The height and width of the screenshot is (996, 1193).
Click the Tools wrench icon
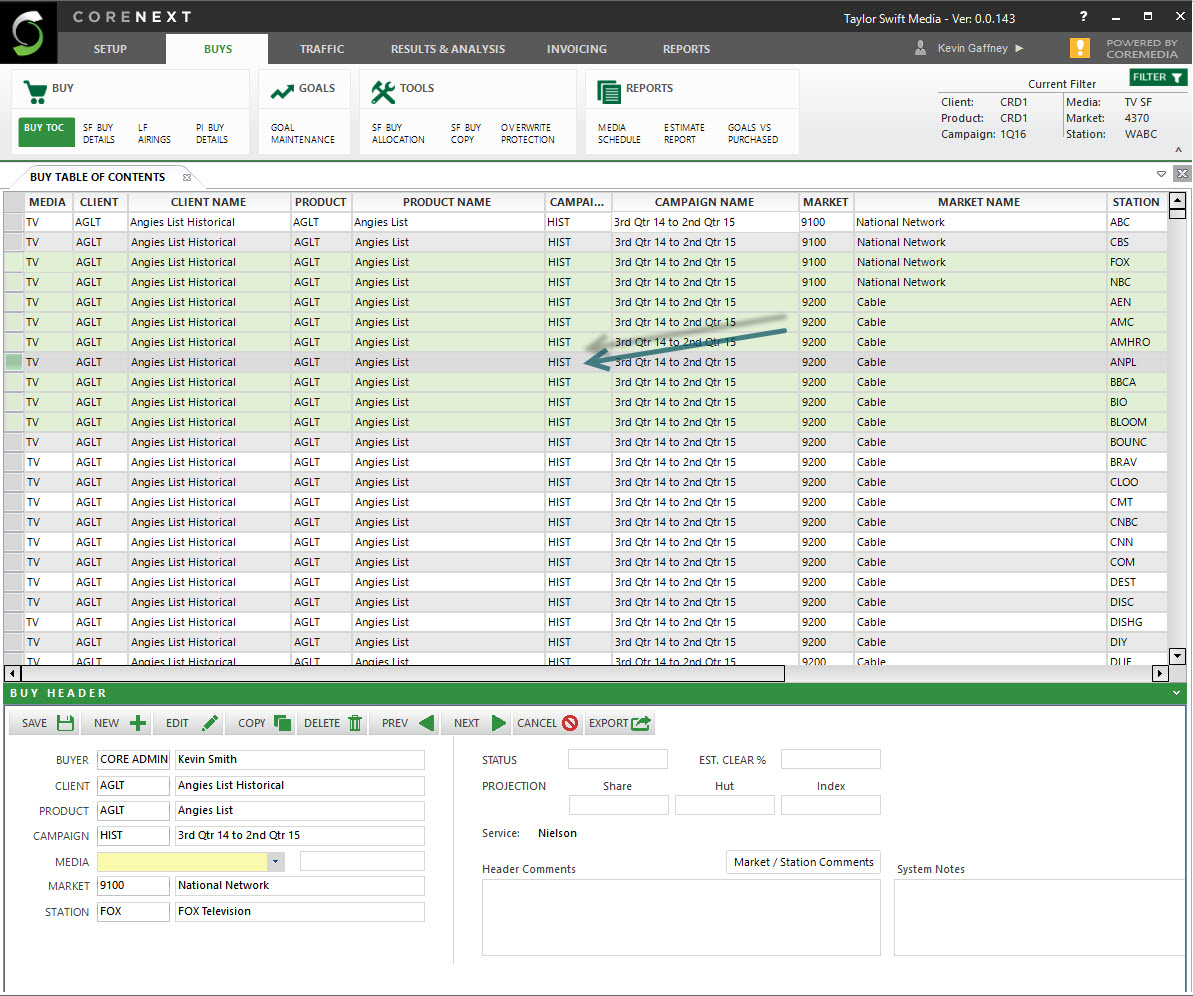click(383, 91)
